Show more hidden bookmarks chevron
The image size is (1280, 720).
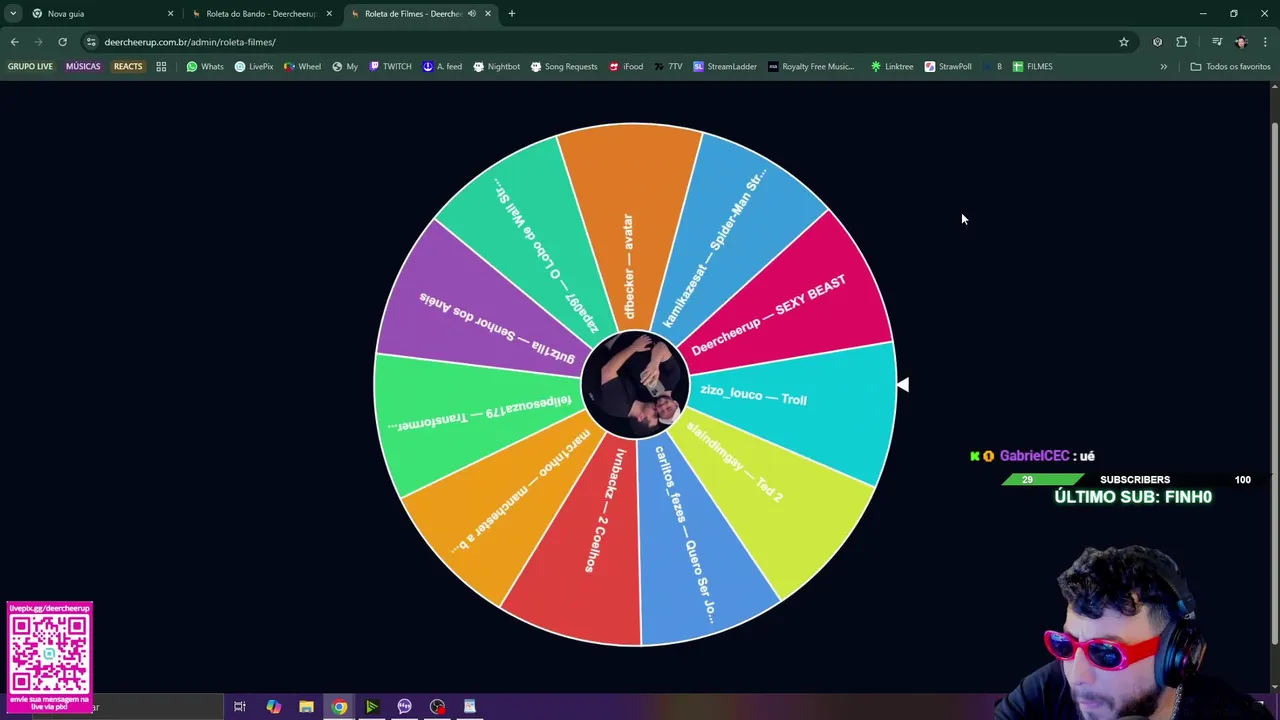[x=1163, y=67]
